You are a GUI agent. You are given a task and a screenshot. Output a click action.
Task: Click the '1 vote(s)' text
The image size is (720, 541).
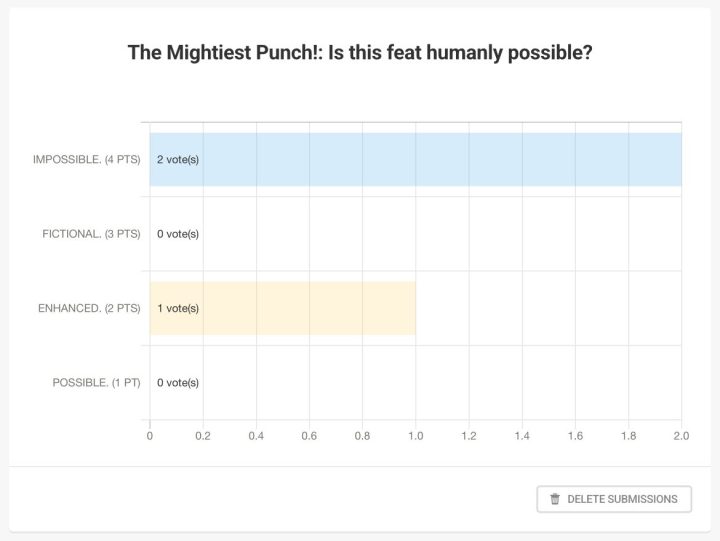[178, 308]
